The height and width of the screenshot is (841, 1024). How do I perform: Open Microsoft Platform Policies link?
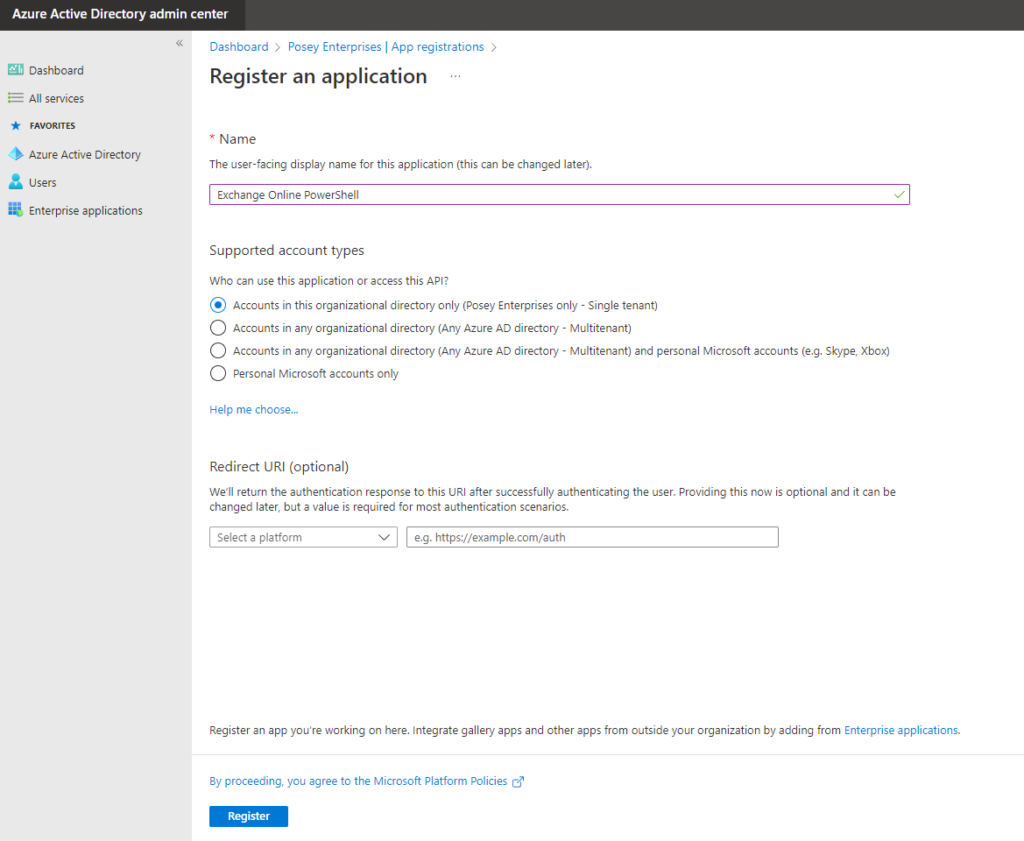click(358, 781)
